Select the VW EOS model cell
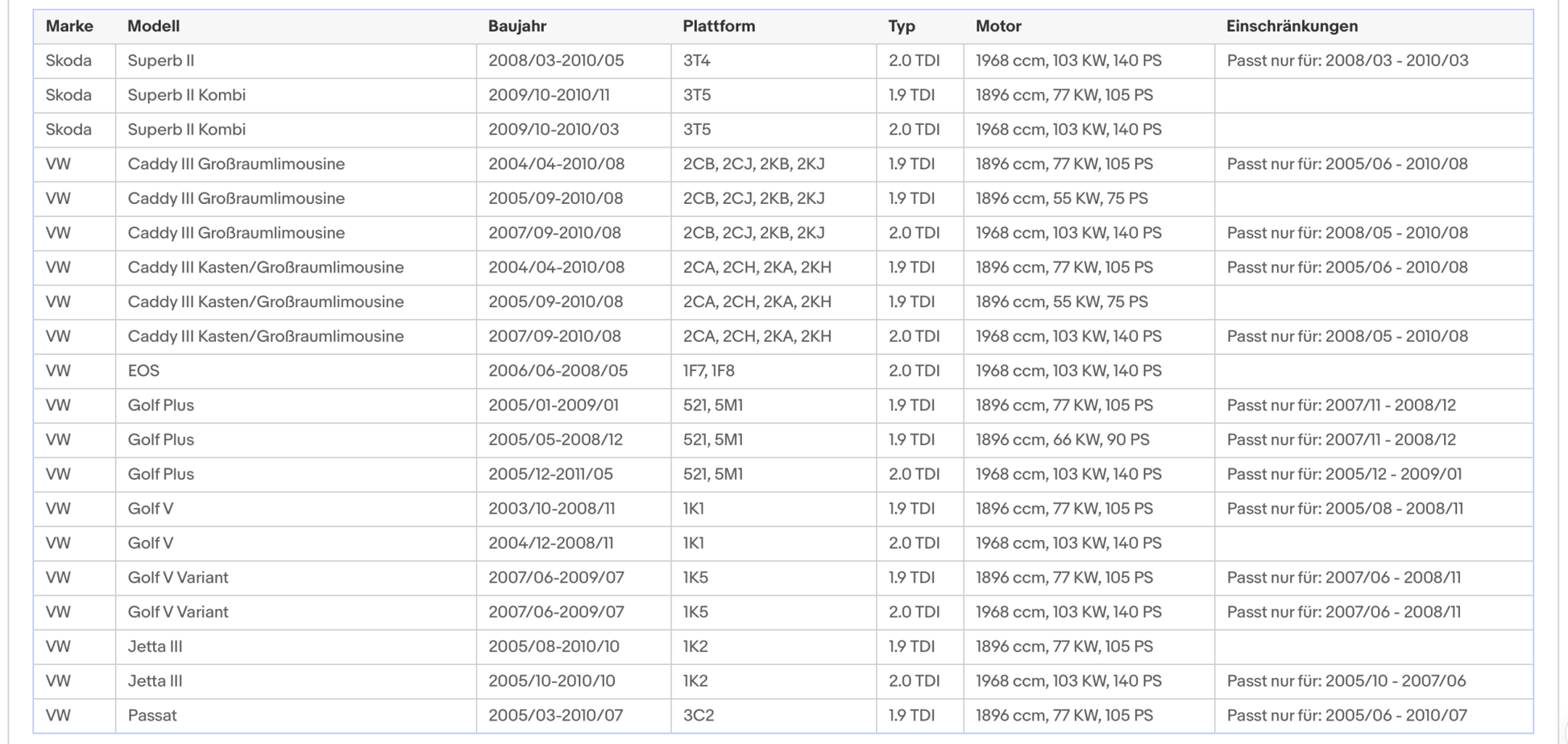 (x=296, y=372)
